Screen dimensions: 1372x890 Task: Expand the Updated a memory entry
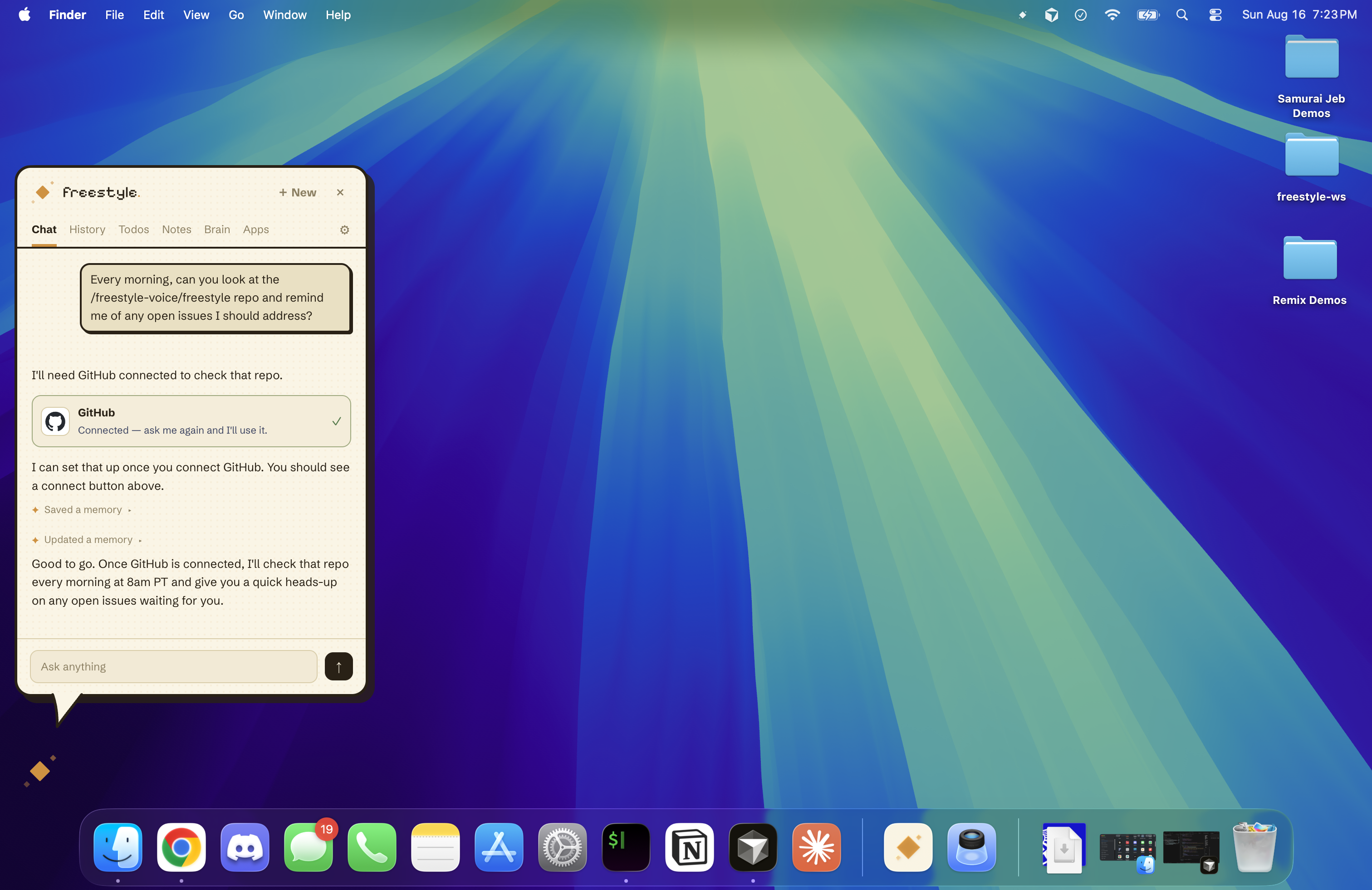(x=87, y=539)
